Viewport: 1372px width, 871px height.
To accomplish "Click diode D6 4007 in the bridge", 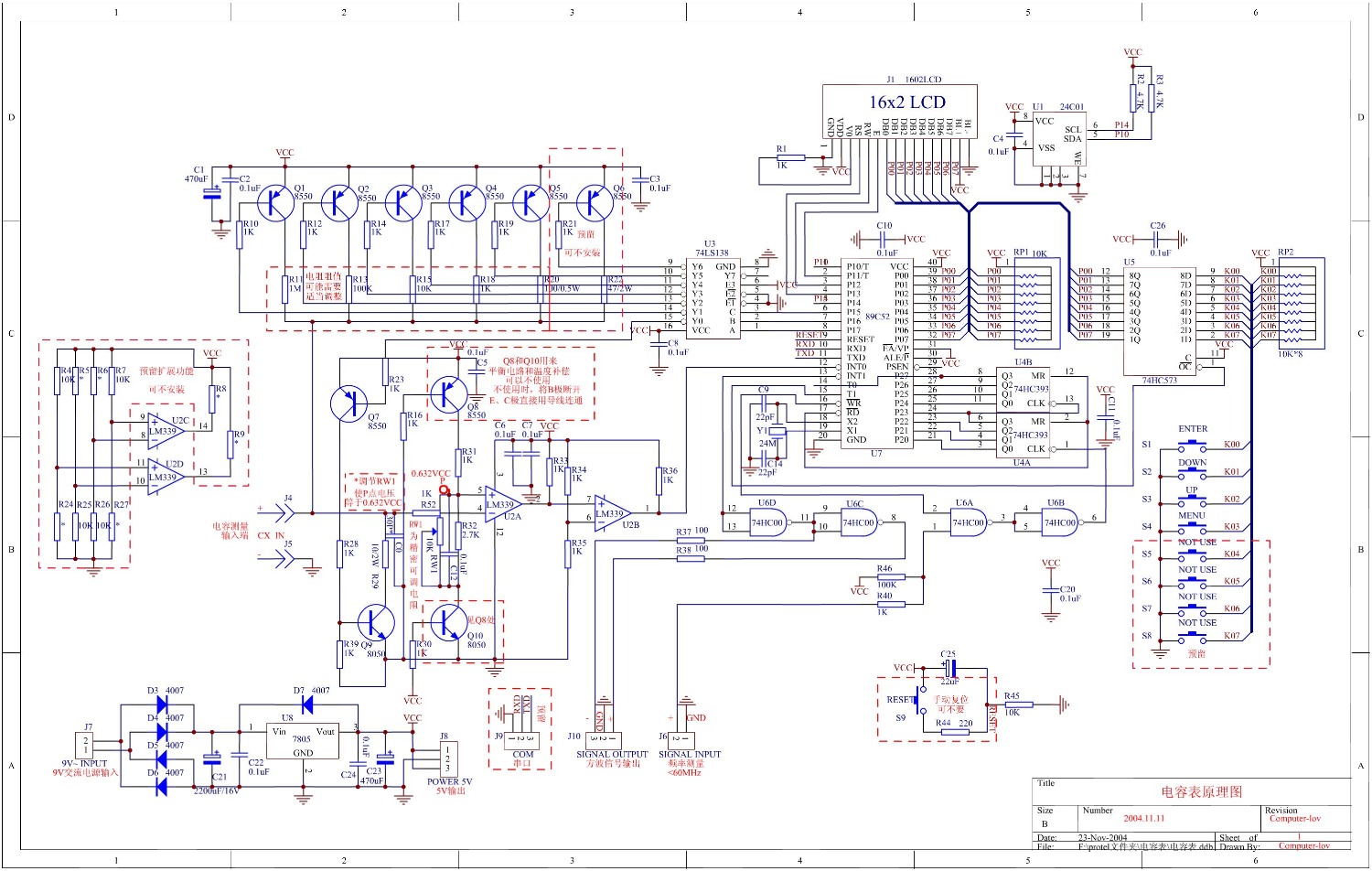I will (162, 785).
